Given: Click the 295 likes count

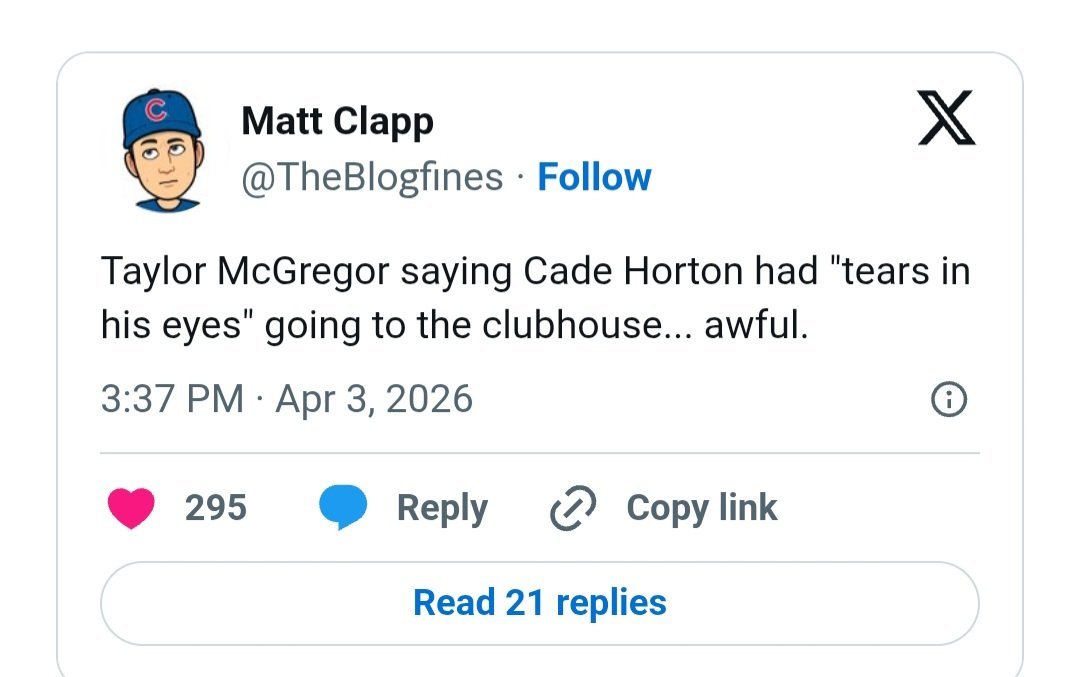Looking at the screenshot, I should [215, 508].
